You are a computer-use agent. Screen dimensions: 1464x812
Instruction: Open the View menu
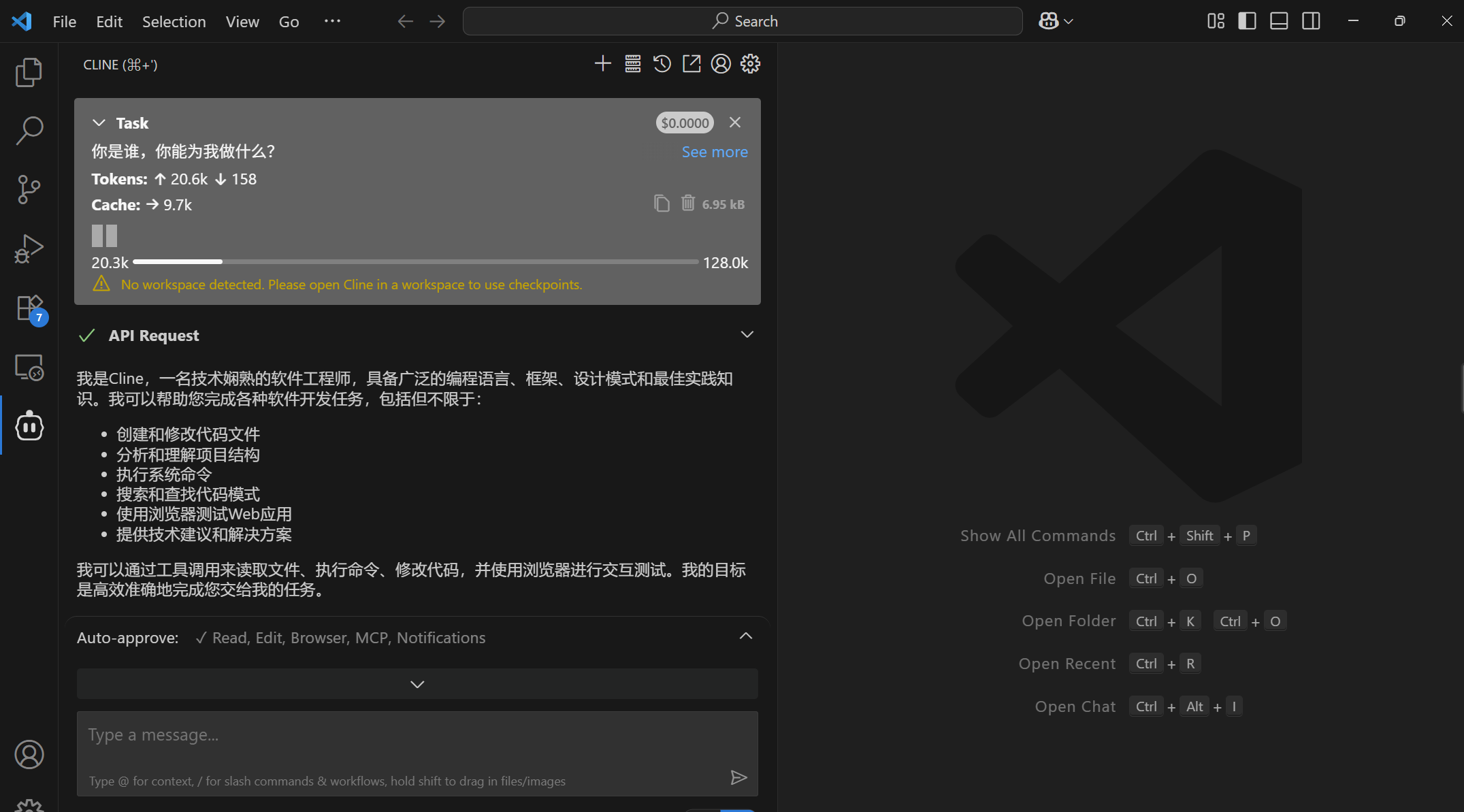(242, 21)
